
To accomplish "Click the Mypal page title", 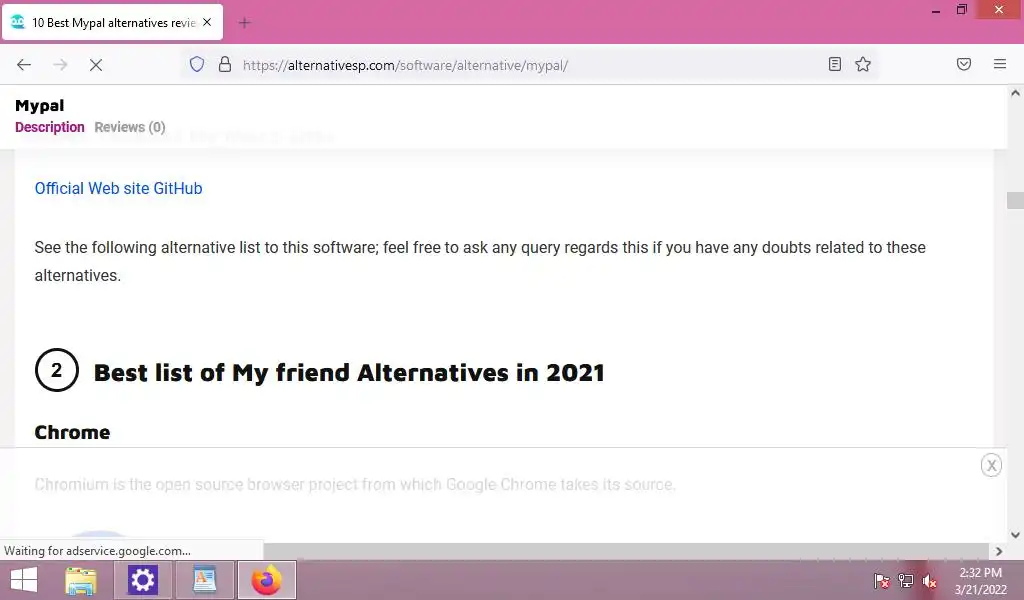I will point(40,105).
